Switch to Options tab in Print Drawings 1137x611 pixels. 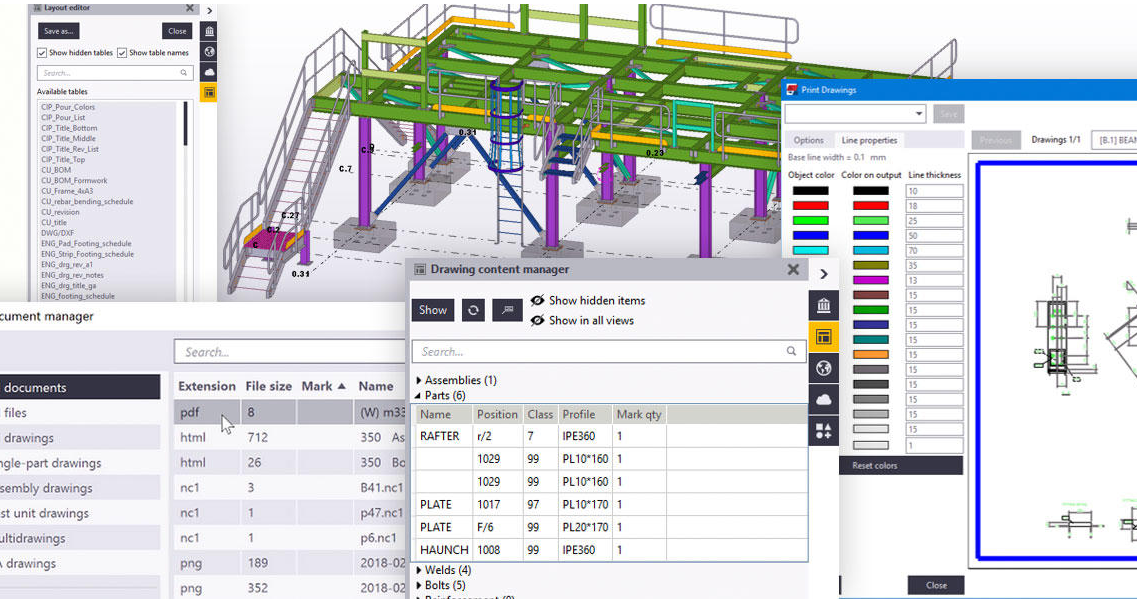[809, 140]
